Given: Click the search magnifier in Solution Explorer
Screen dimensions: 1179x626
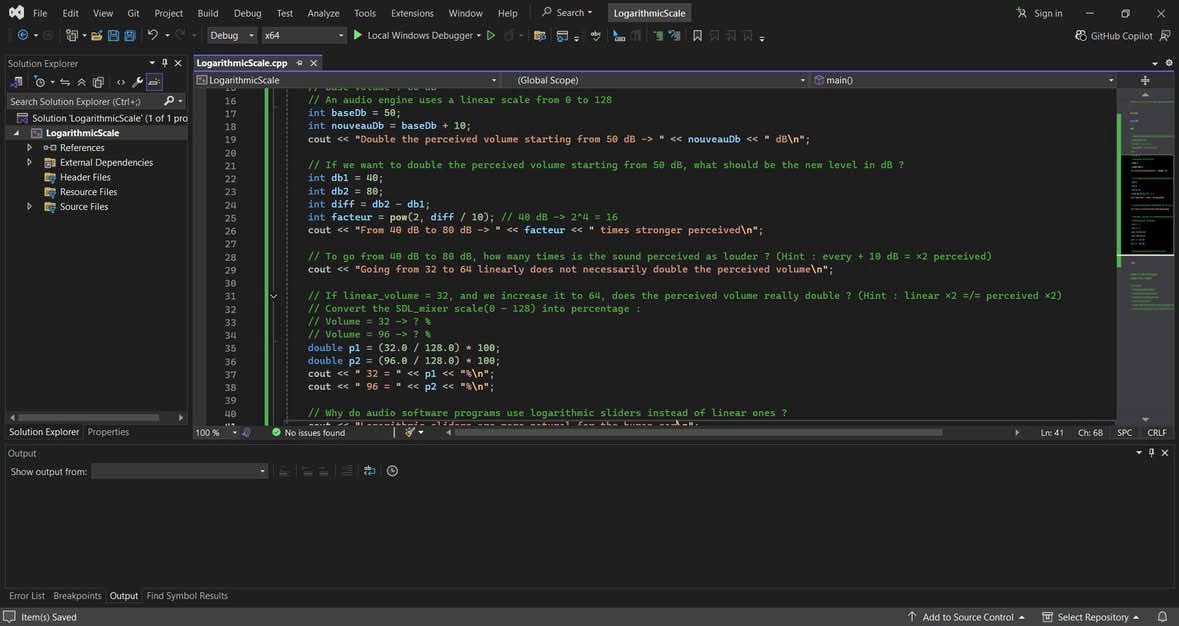Looking at the screenshot, I should click(x=169, y=101).
